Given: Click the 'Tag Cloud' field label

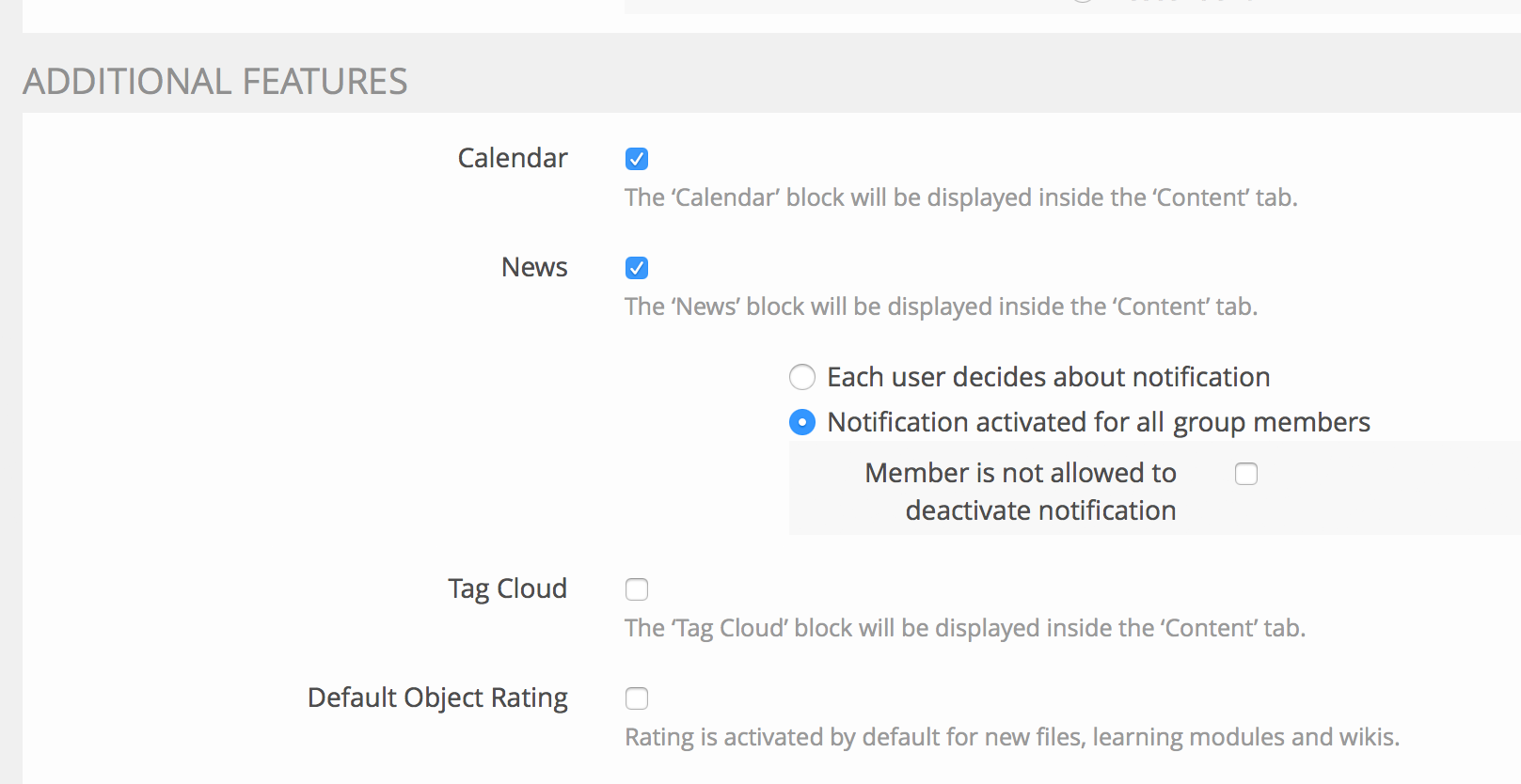Looking at the screenshot, I should (x=507, y=588).
